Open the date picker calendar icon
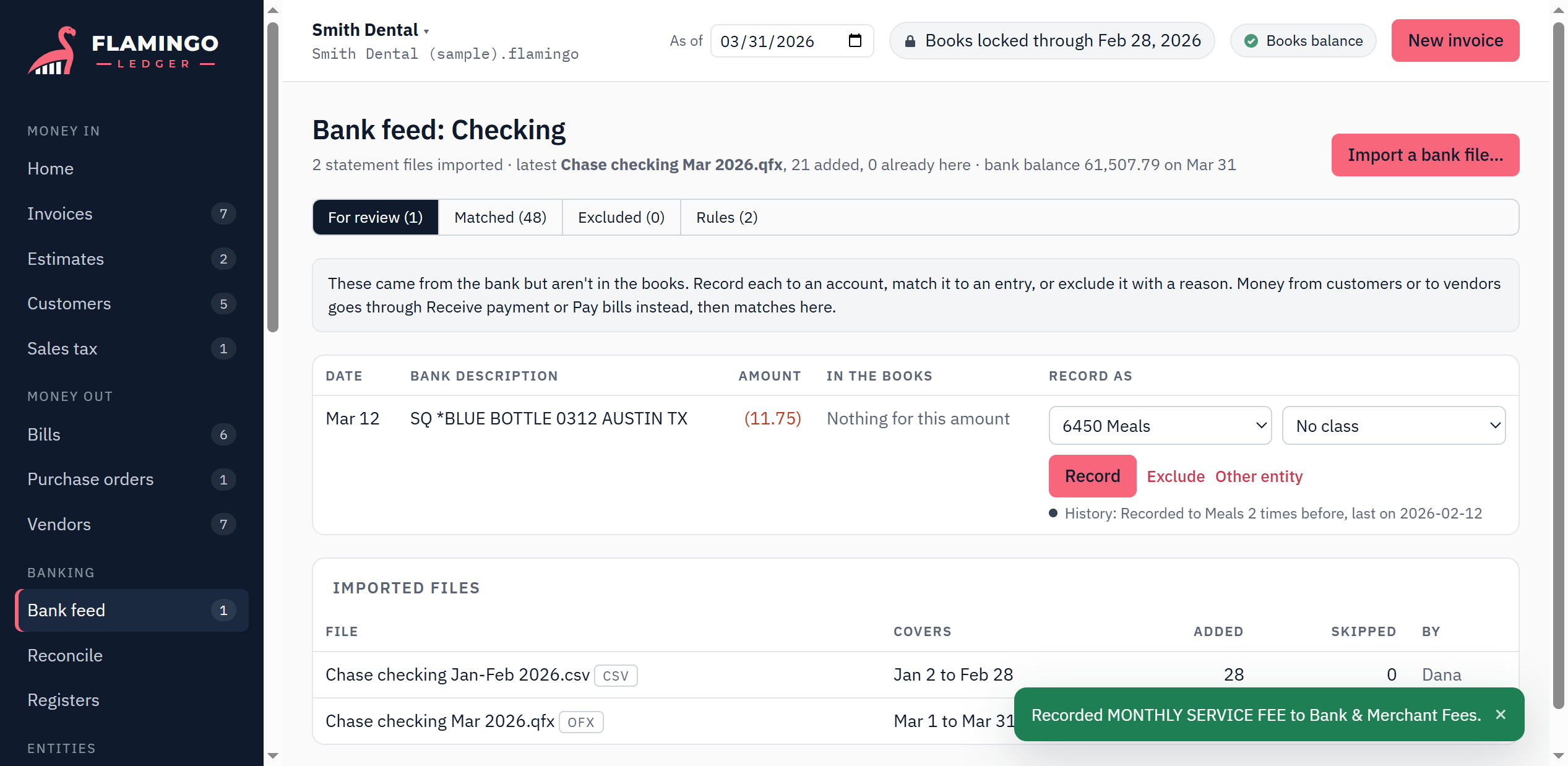 (855, 41)
